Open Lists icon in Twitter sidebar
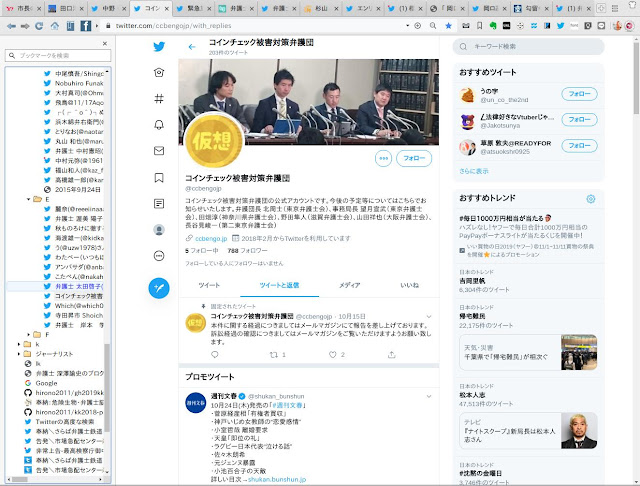 click(159, 203)
